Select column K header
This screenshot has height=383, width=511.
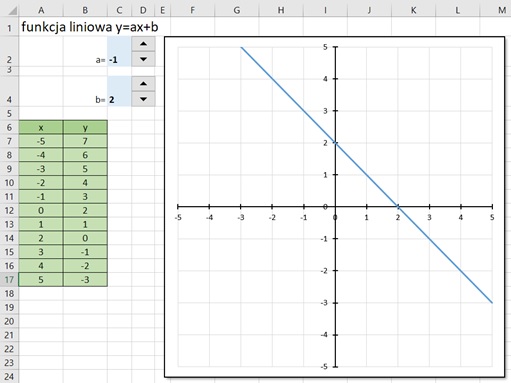pyautogui.click(x=413, y=10)
